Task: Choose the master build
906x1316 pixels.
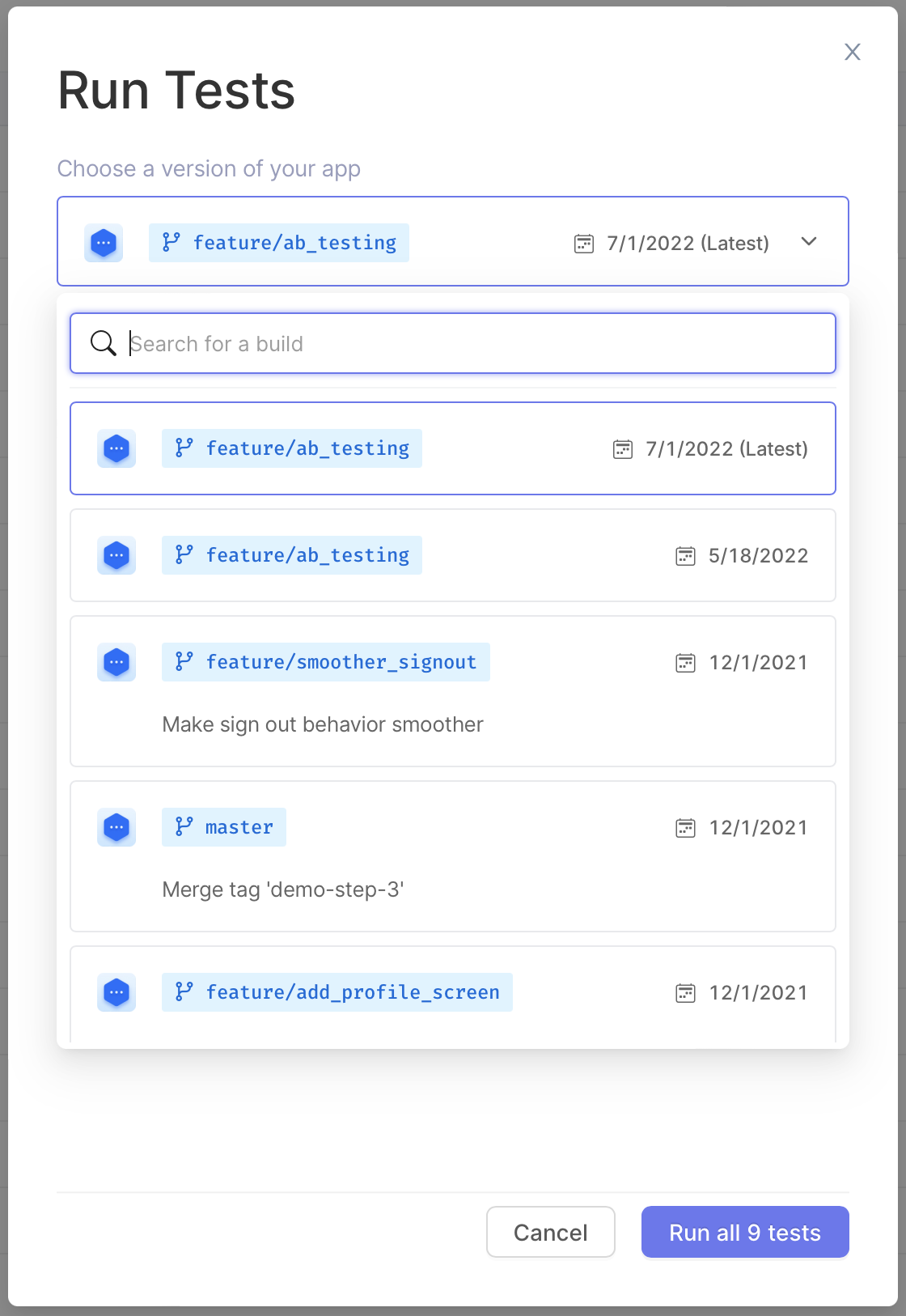Action: pyautogui.click(x=453, y=856)
